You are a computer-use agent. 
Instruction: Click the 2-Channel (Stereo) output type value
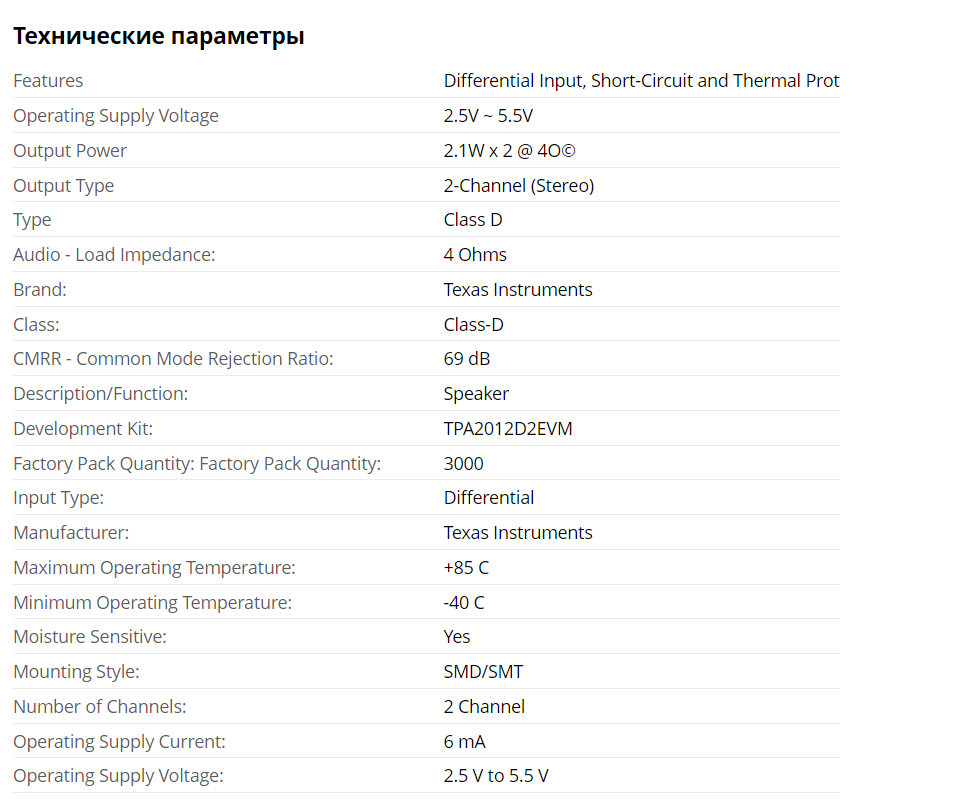pyautogui.click(x=519, y=186)
